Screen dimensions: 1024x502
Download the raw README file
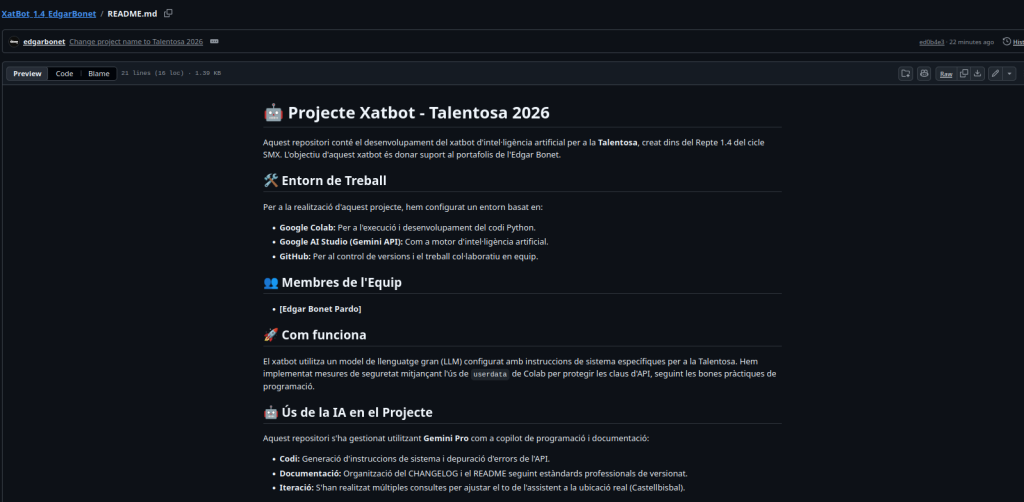tap(977, 73)
